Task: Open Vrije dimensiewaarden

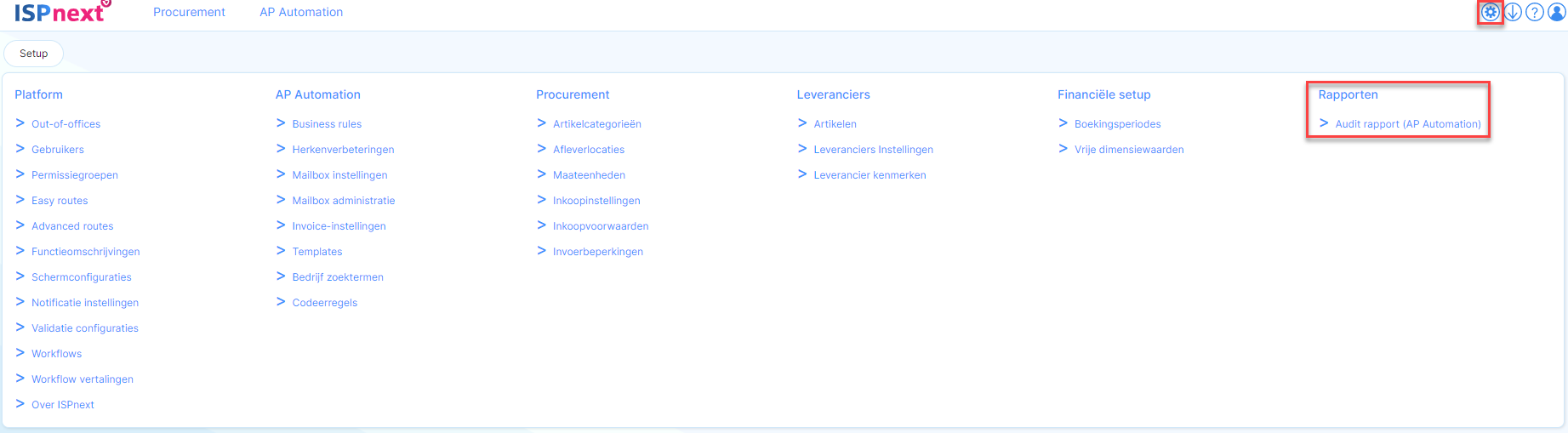Action: 1129,150
